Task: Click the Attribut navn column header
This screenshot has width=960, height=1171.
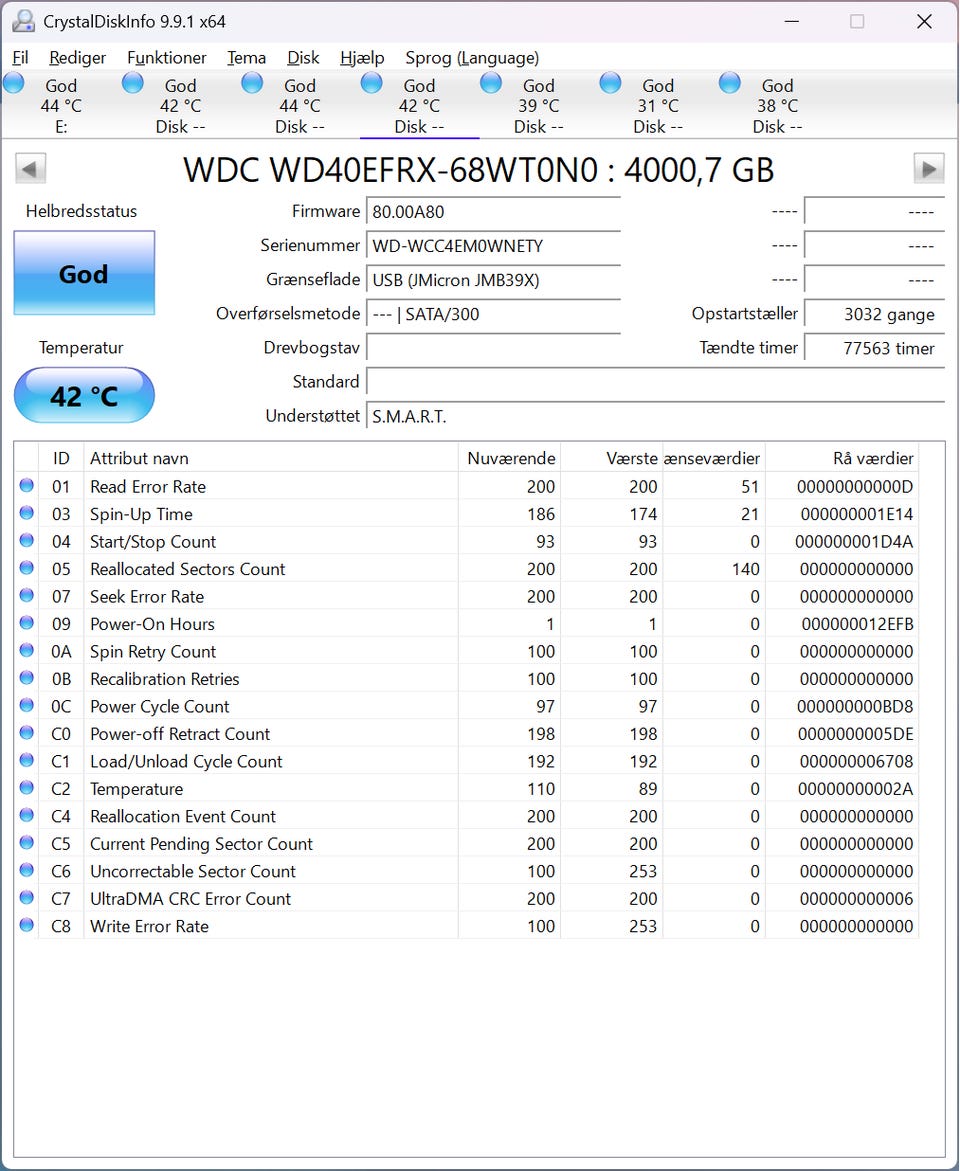Action: [x=271, y=459]
